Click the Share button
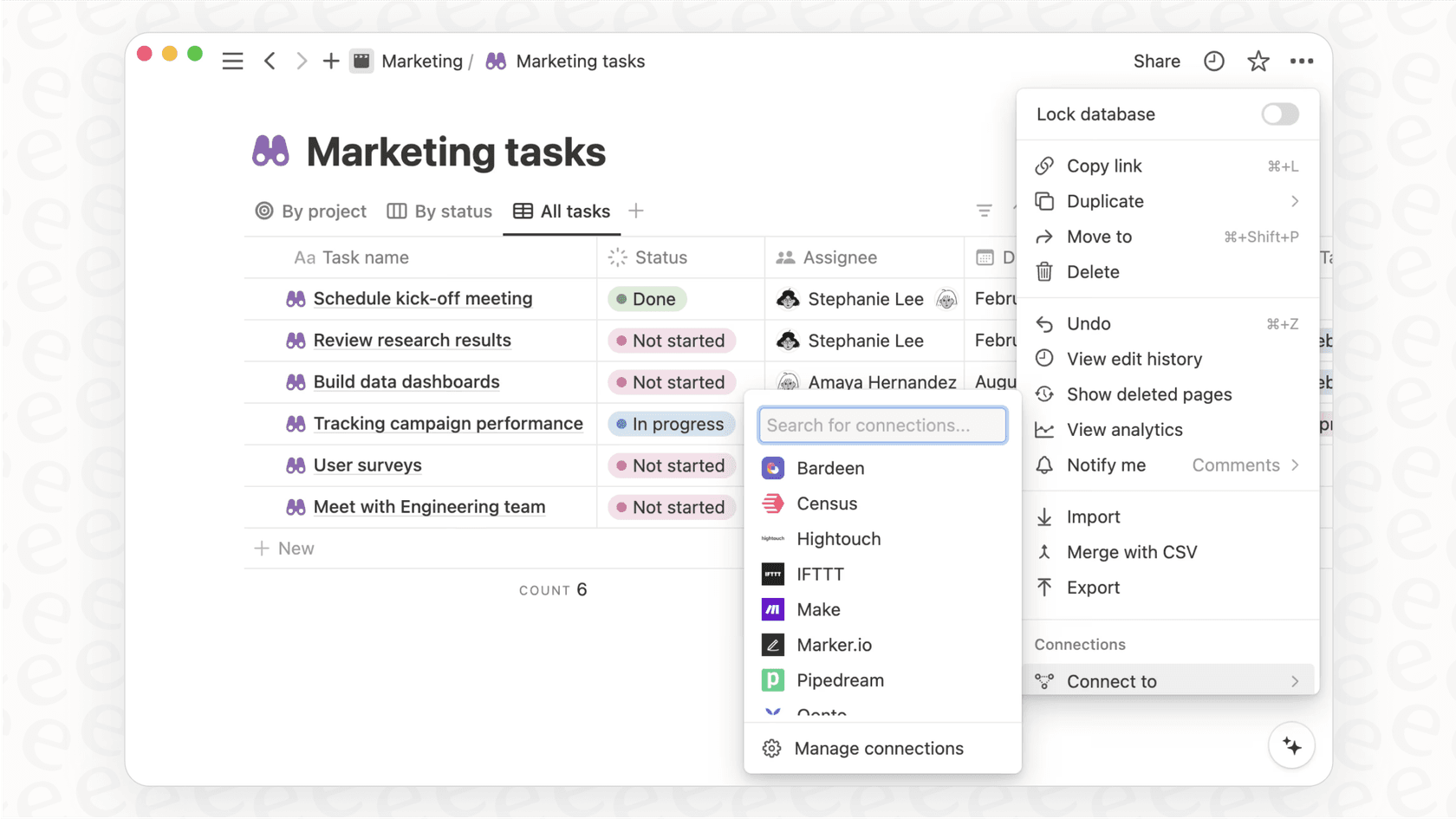Image resolution: width=1456 pixels, height=819 pixels. point(1156,61)
